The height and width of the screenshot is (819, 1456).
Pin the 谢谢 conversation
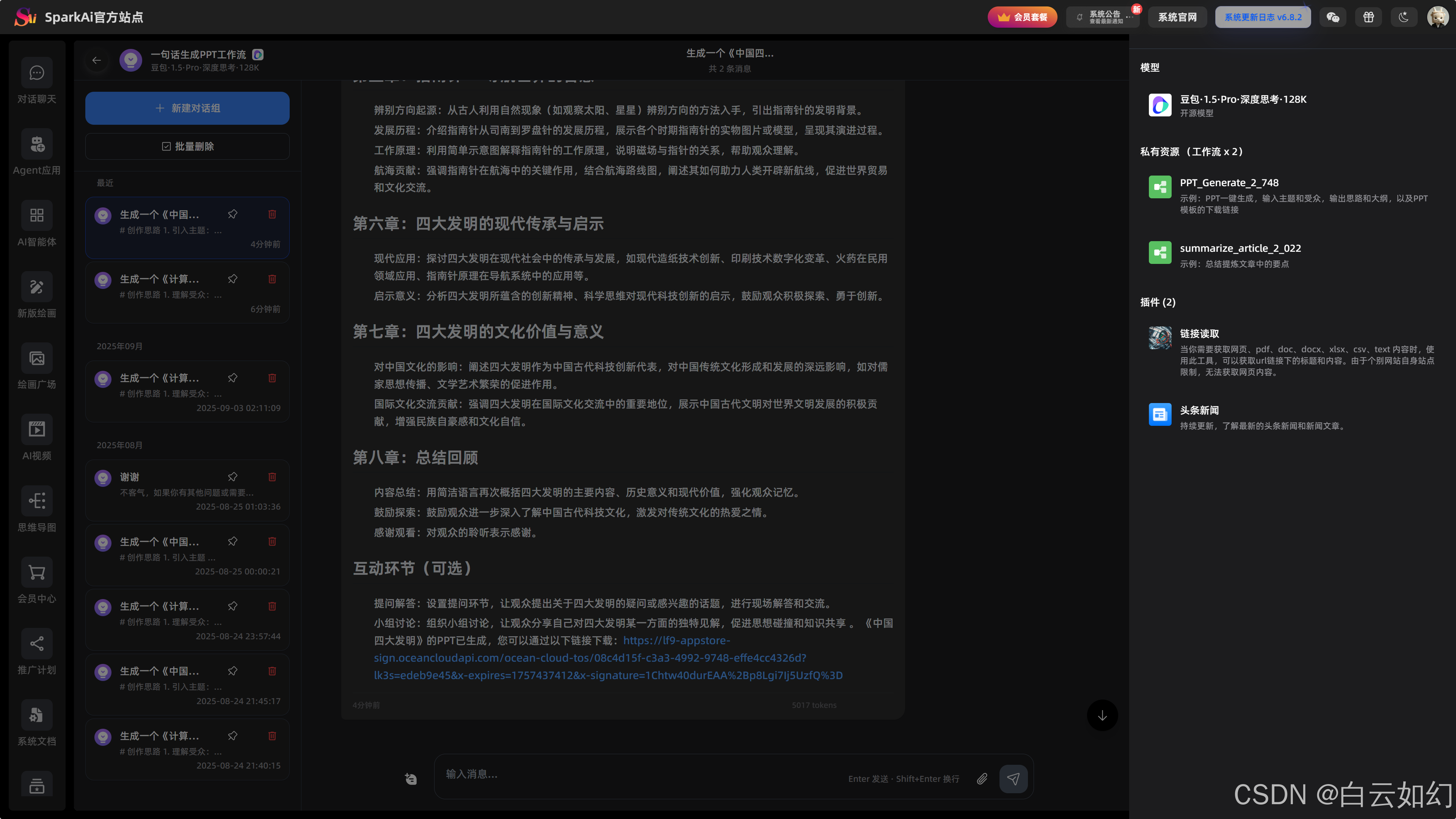(232, 477)
